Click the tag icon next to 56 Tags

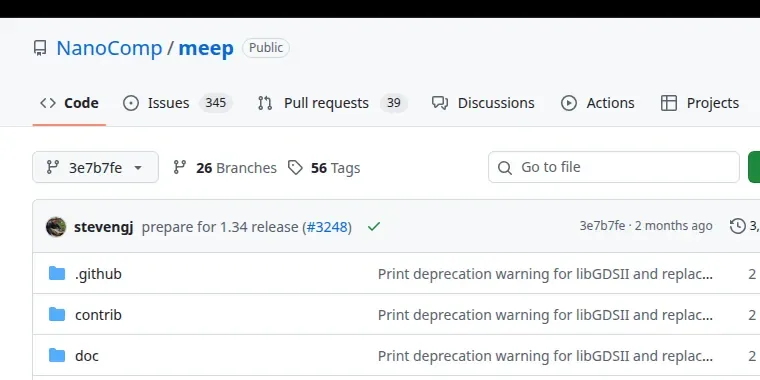pos(295,168)
